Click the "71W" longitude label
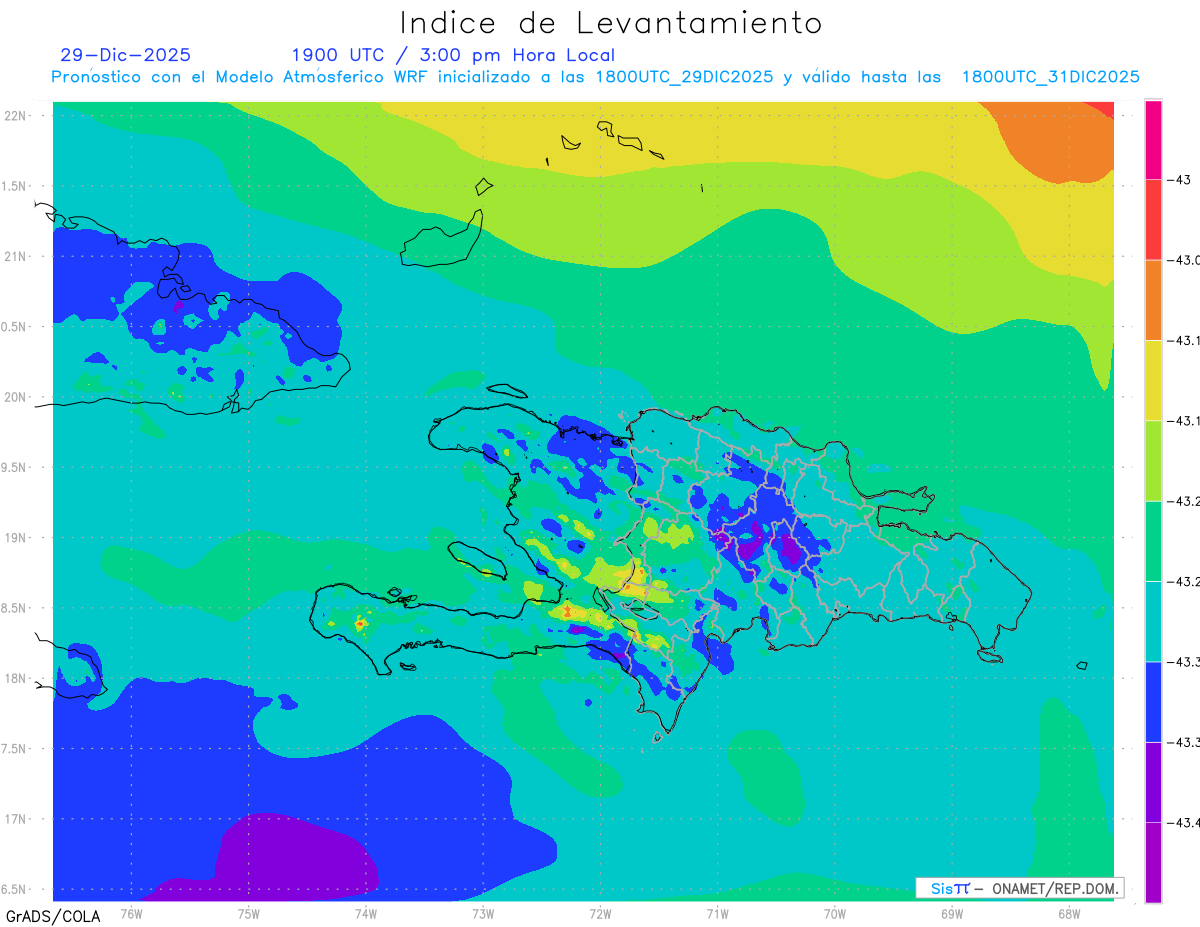This screenshot has width=1200, height=927. pos(717,913)
